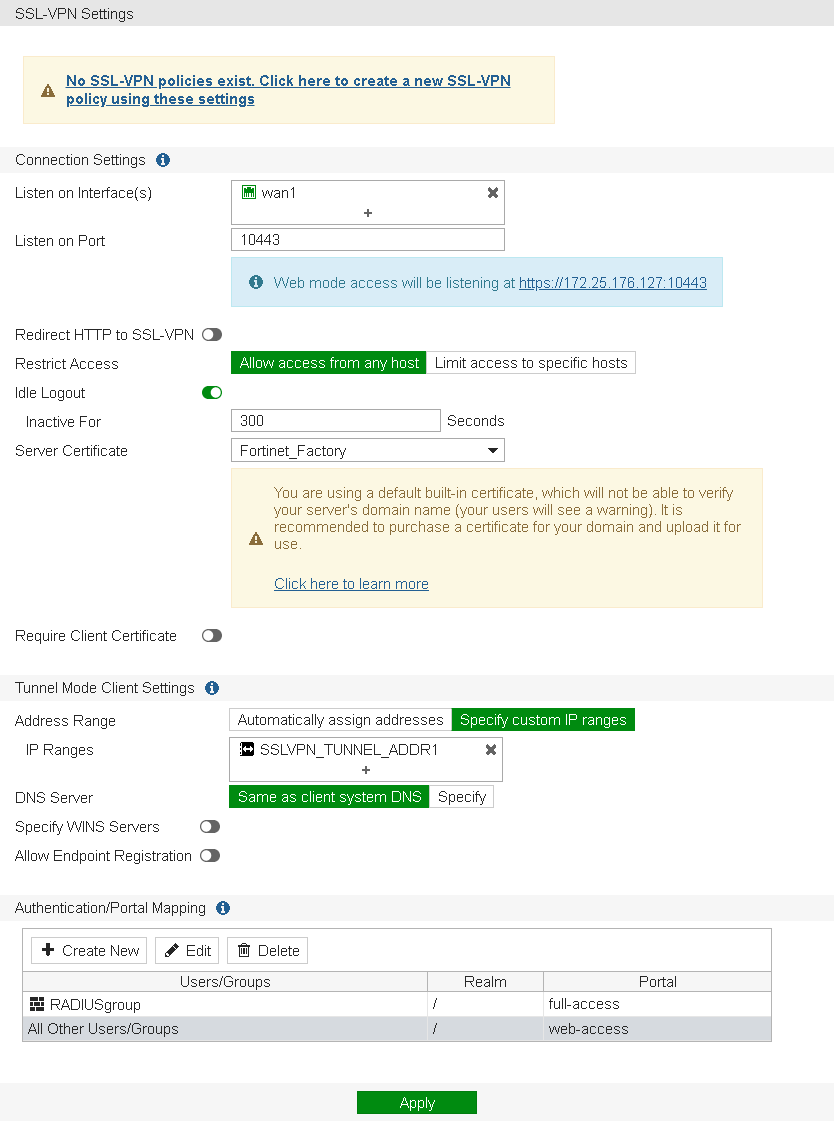
Task: Choose Automatically assign addresses option
Action: point(340,720)
